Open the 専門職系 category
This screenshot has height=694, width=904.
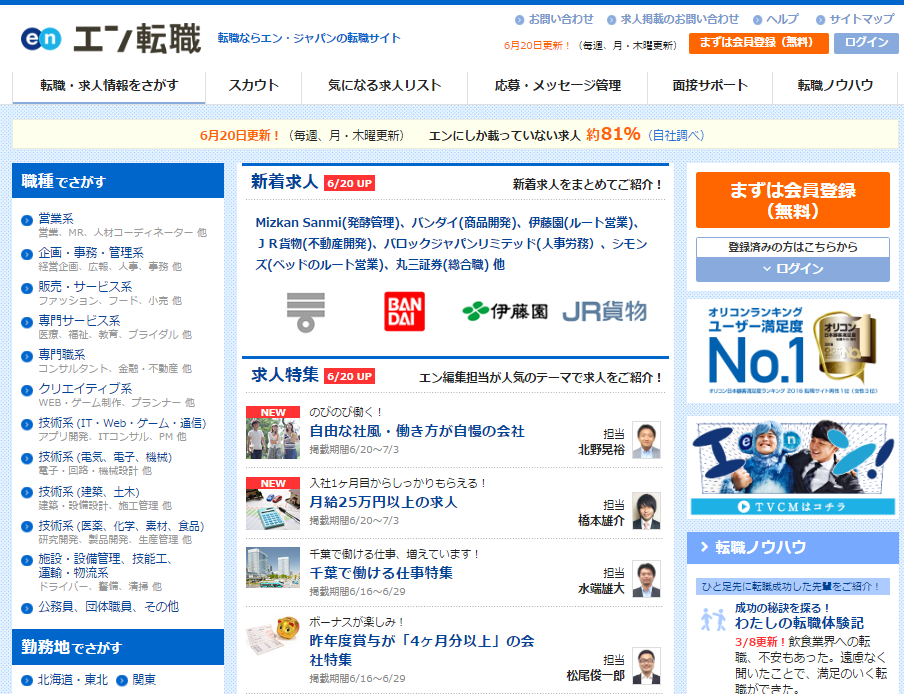62,354
